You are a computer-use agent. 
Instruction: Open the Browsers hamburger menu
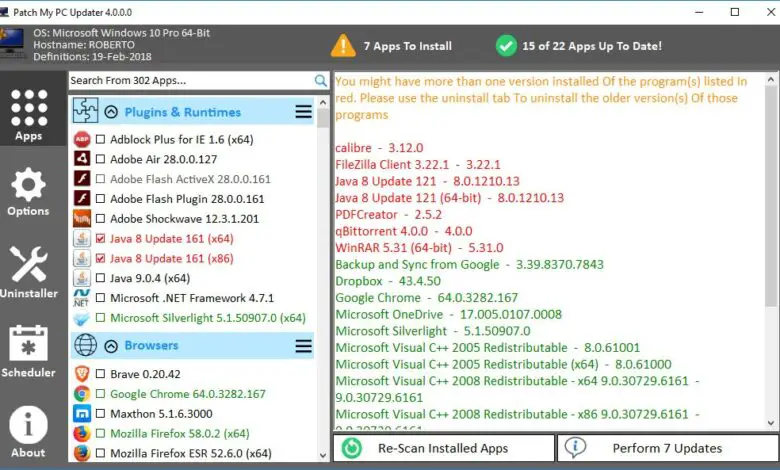[303, 346]
